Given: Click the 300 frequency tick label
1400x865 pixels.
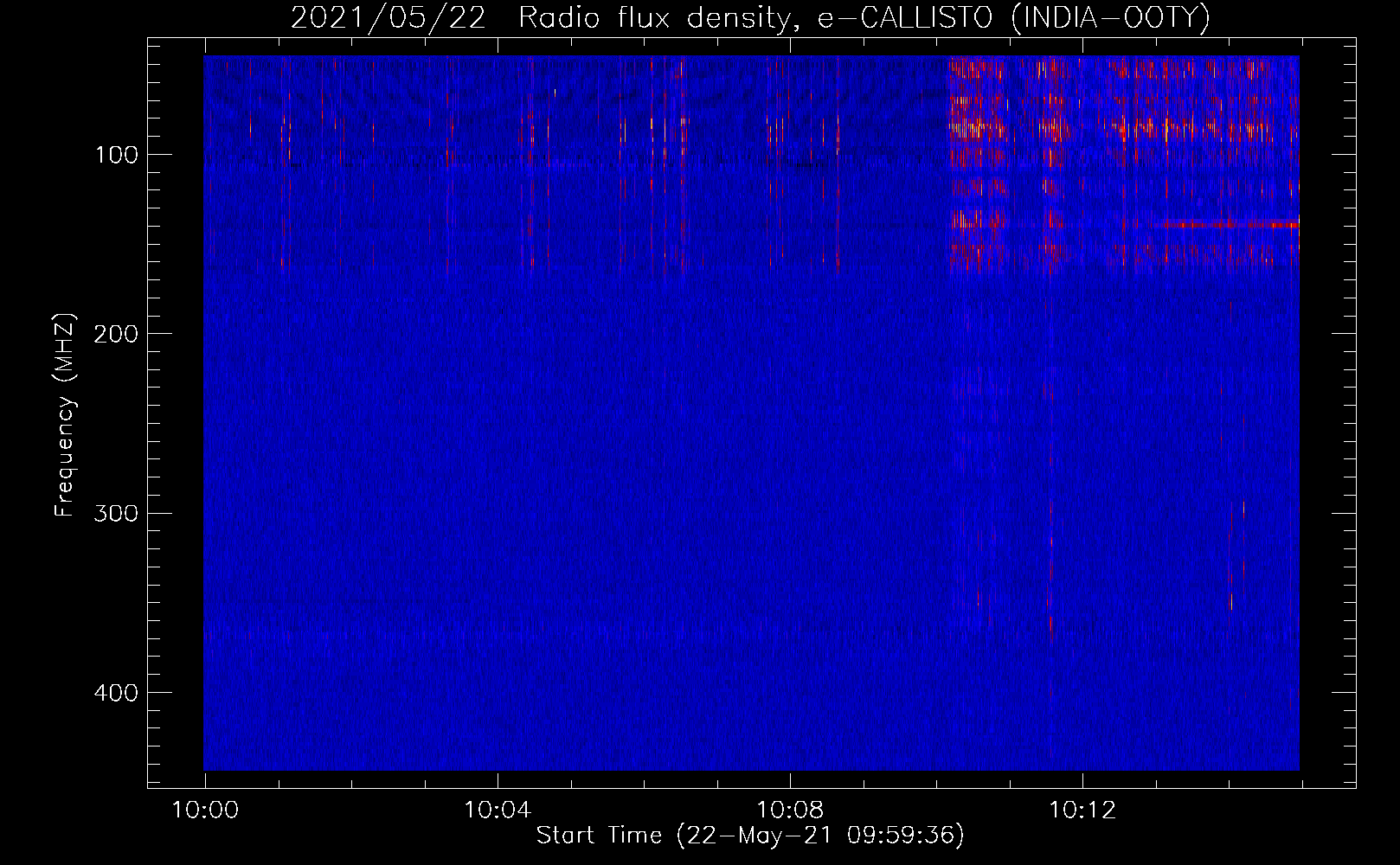Looking at the screenshot, I should coord(116,513).
